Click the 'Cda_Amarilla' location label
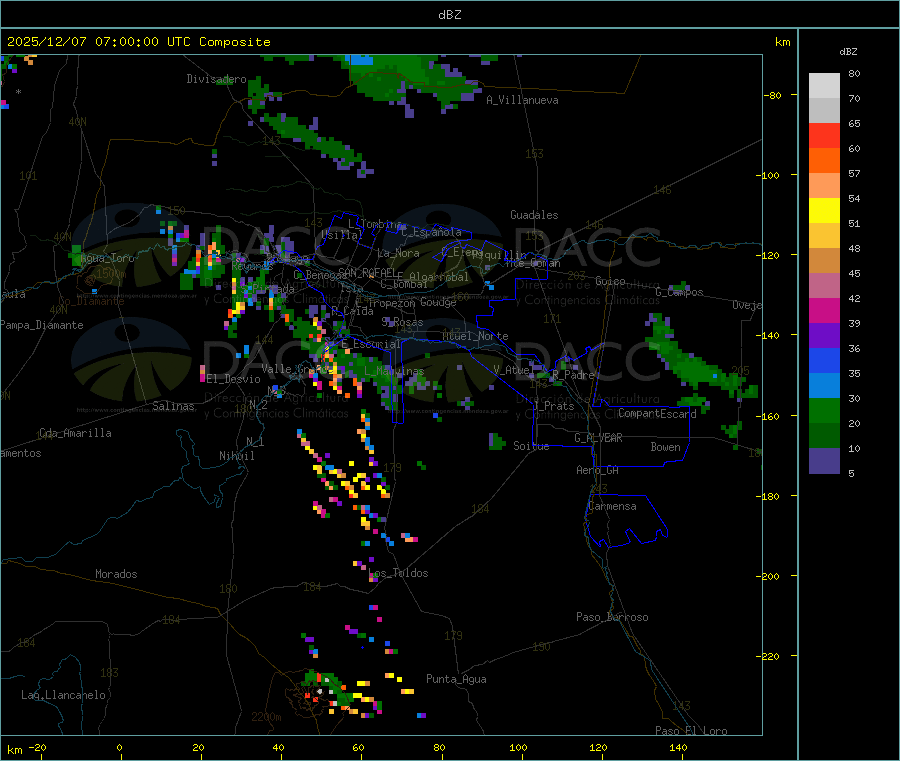 pos(75,433)
